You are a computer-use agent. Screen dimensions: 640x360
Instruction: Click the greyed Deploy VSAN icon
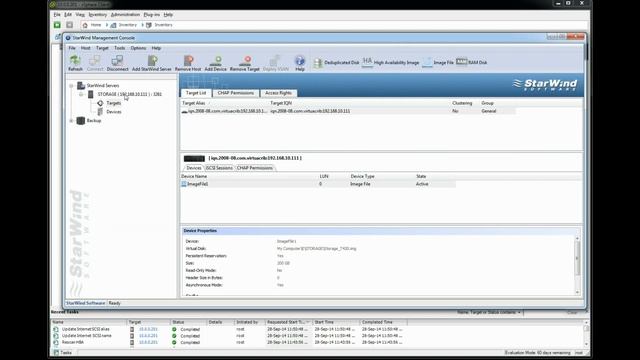(275, 60)
